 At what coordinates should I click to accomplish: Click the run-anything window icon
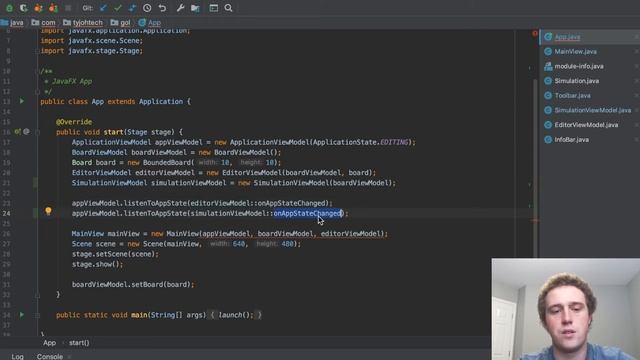click(x=213, y=8)
